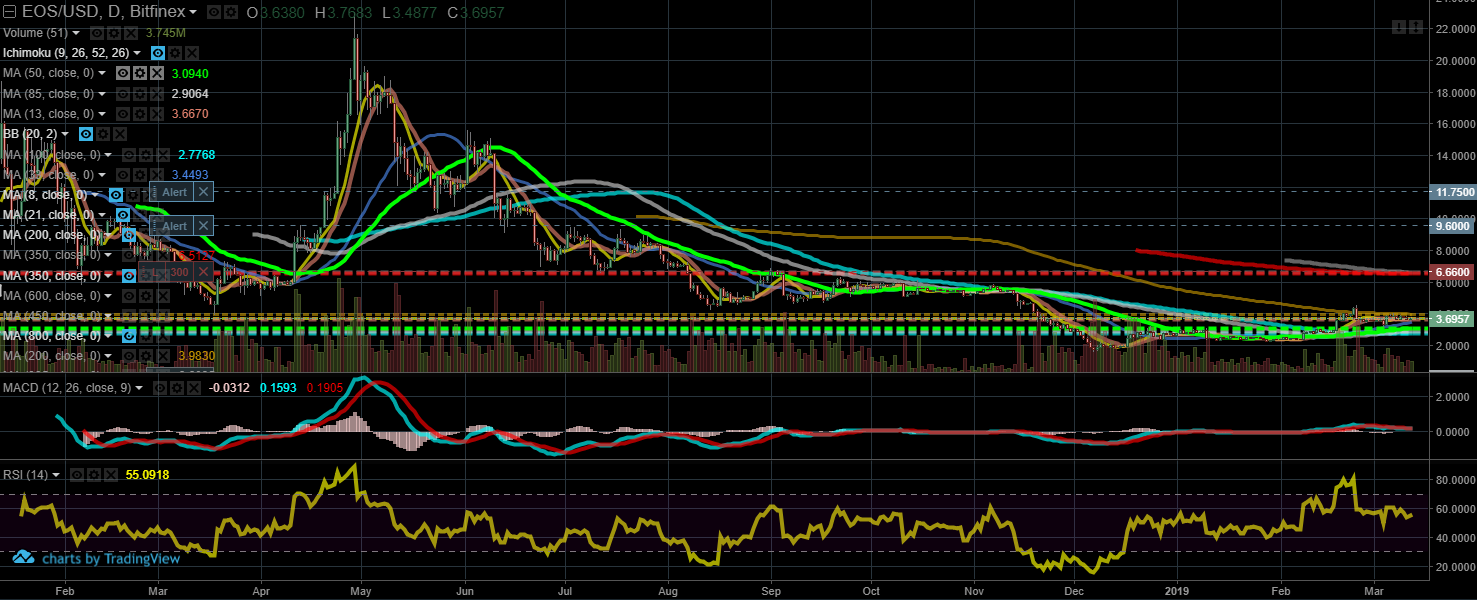1477x600 pixels.
Task: Hide the Volume (51) indicator via eye
Action: point(97,33)
